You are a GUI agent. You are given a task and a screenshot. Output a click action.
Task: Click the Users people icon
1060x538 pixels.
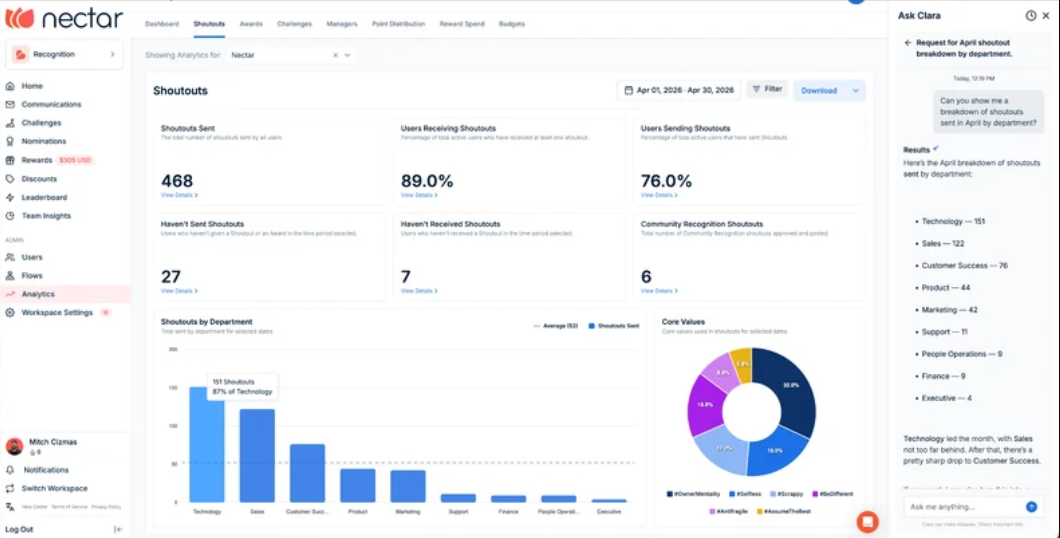tap(9, 257)
